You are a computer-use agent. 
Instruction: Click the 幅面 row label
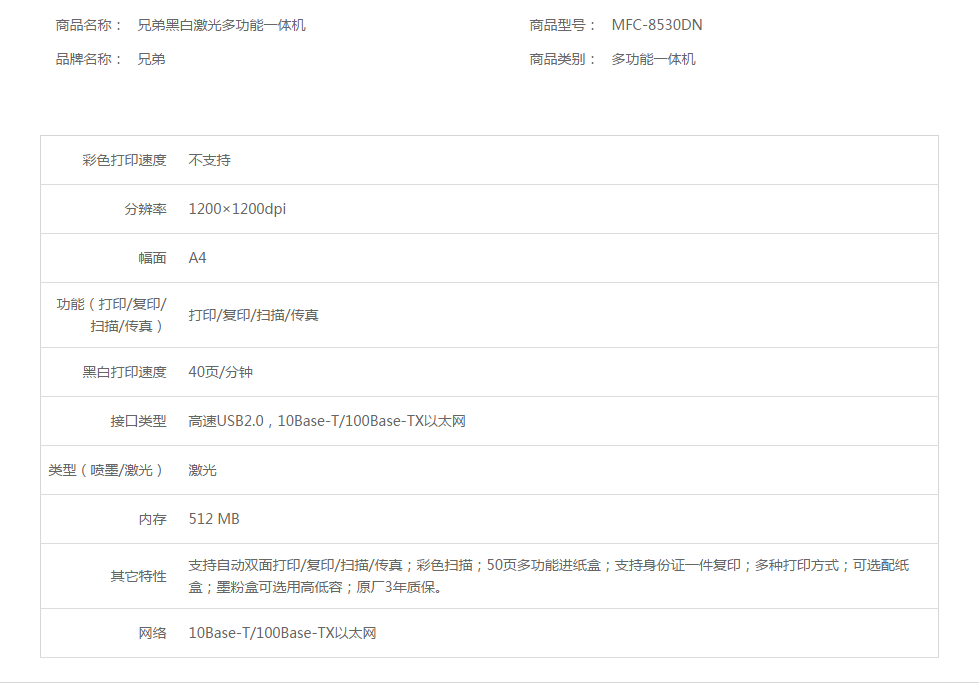pos(152,258)
